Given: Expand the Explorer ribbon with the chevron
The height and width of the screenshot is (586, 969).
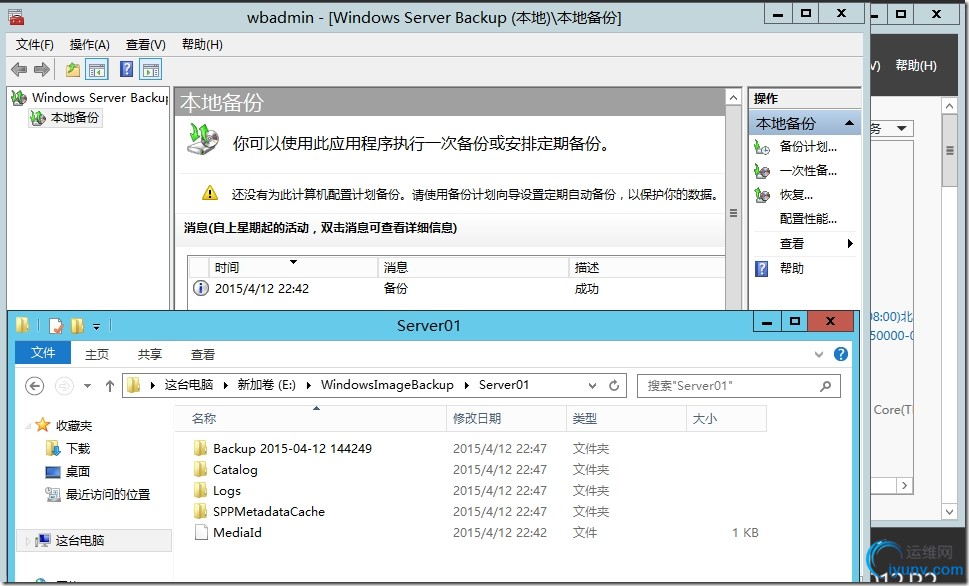Looking at the screenshot, I should (x=819, y=354).
